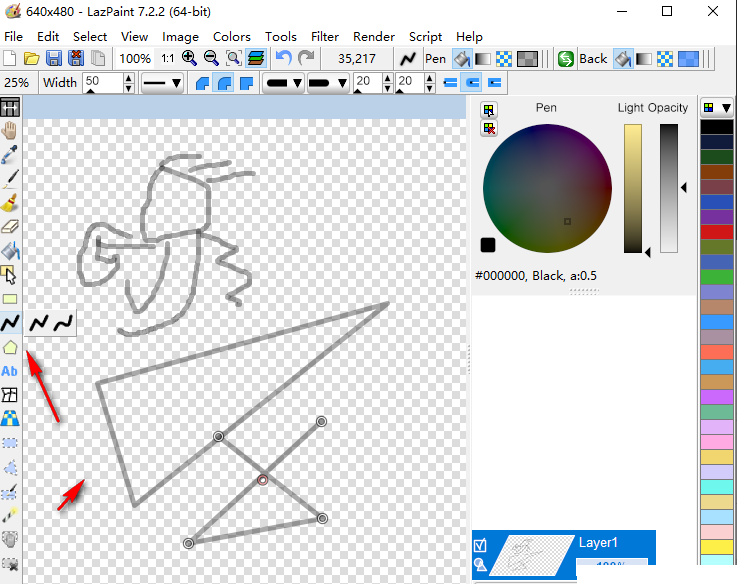Toggle pen solid color fill option
Image resolution: width=738 pixels, height=584 pixels.
click(x=462, y=59)
